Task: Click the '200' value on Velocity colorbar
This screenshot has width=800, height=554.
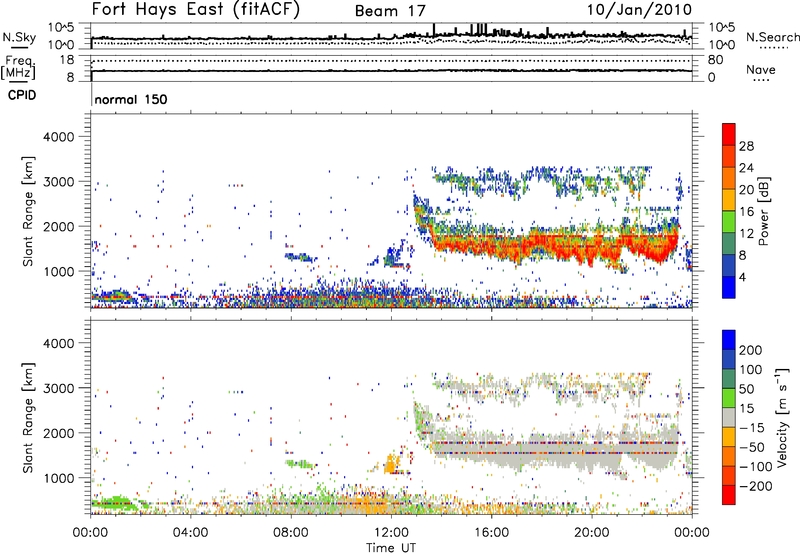Action: tap(750, 350)
